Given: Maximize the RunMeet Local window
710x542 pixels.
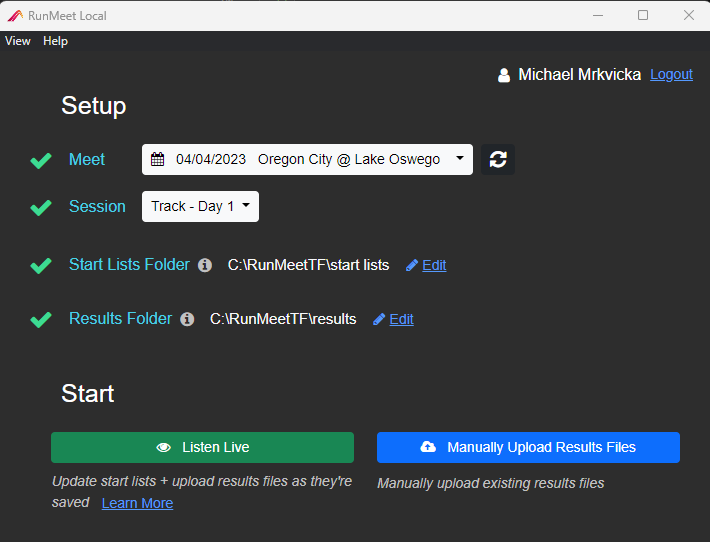Looking at the screenshot, I should pos(643,15).
